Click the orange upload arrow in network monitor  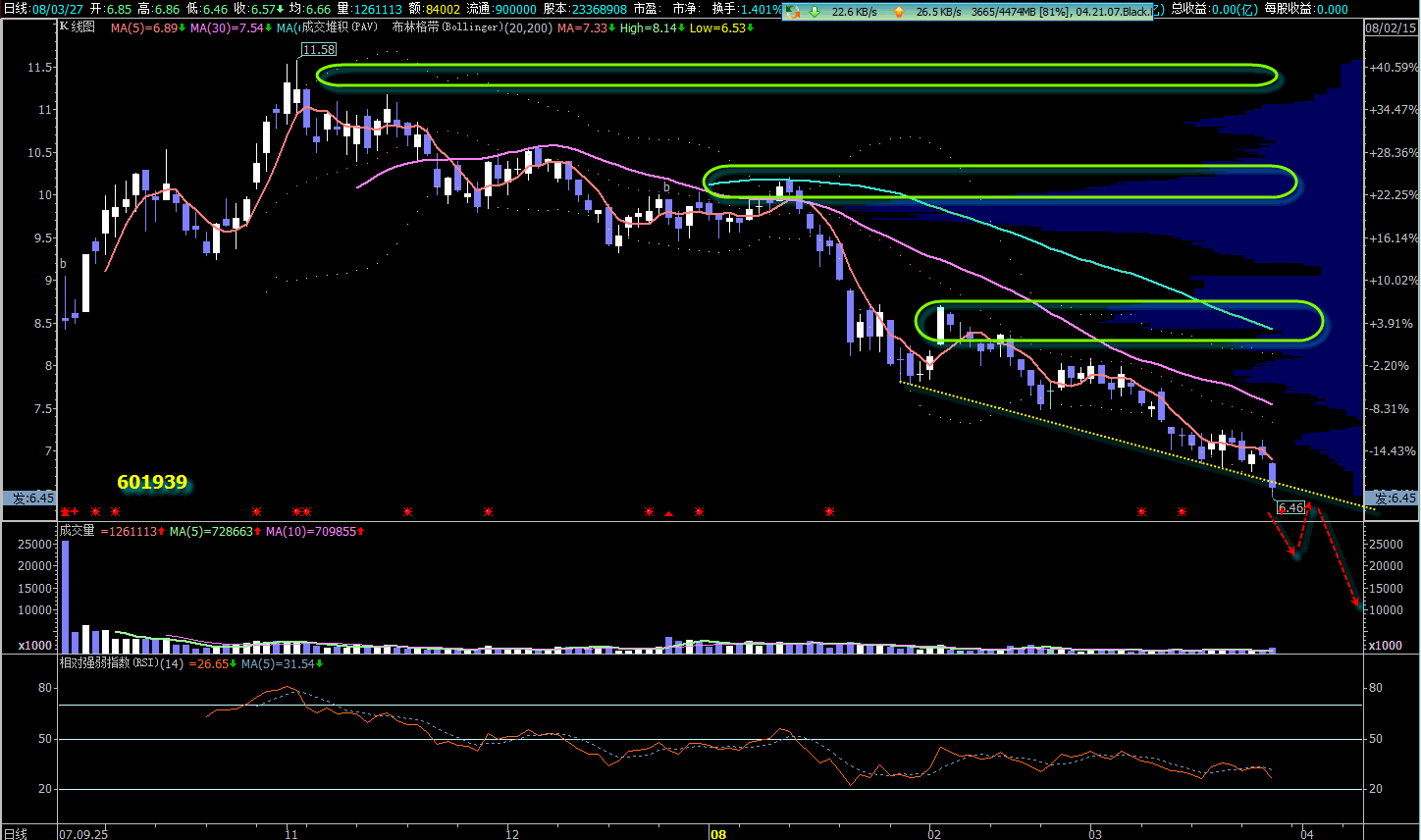click(898, 12)
